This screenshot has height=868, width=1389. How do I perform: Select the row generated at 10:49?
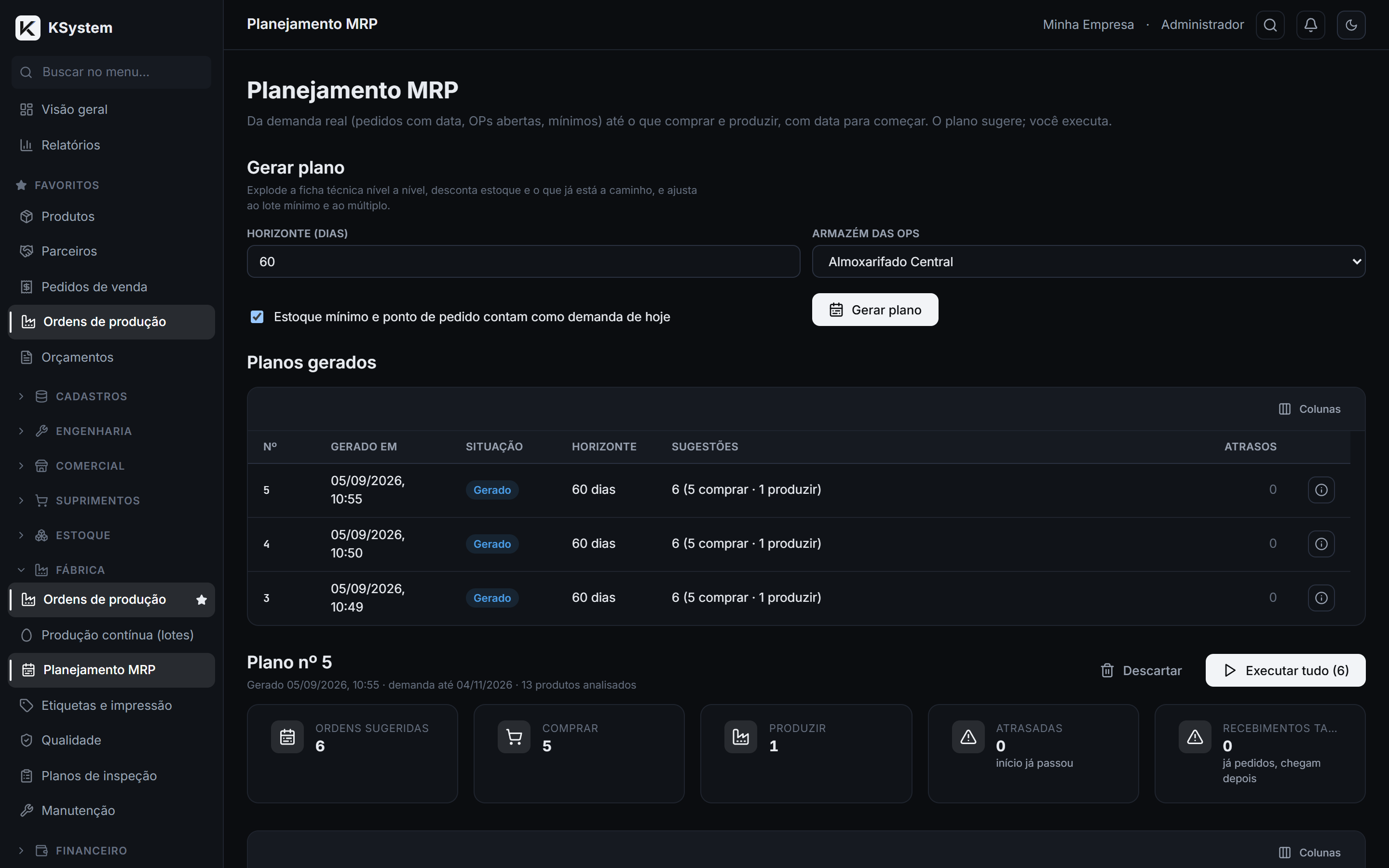pyautogui.click(x=798, y=597)
